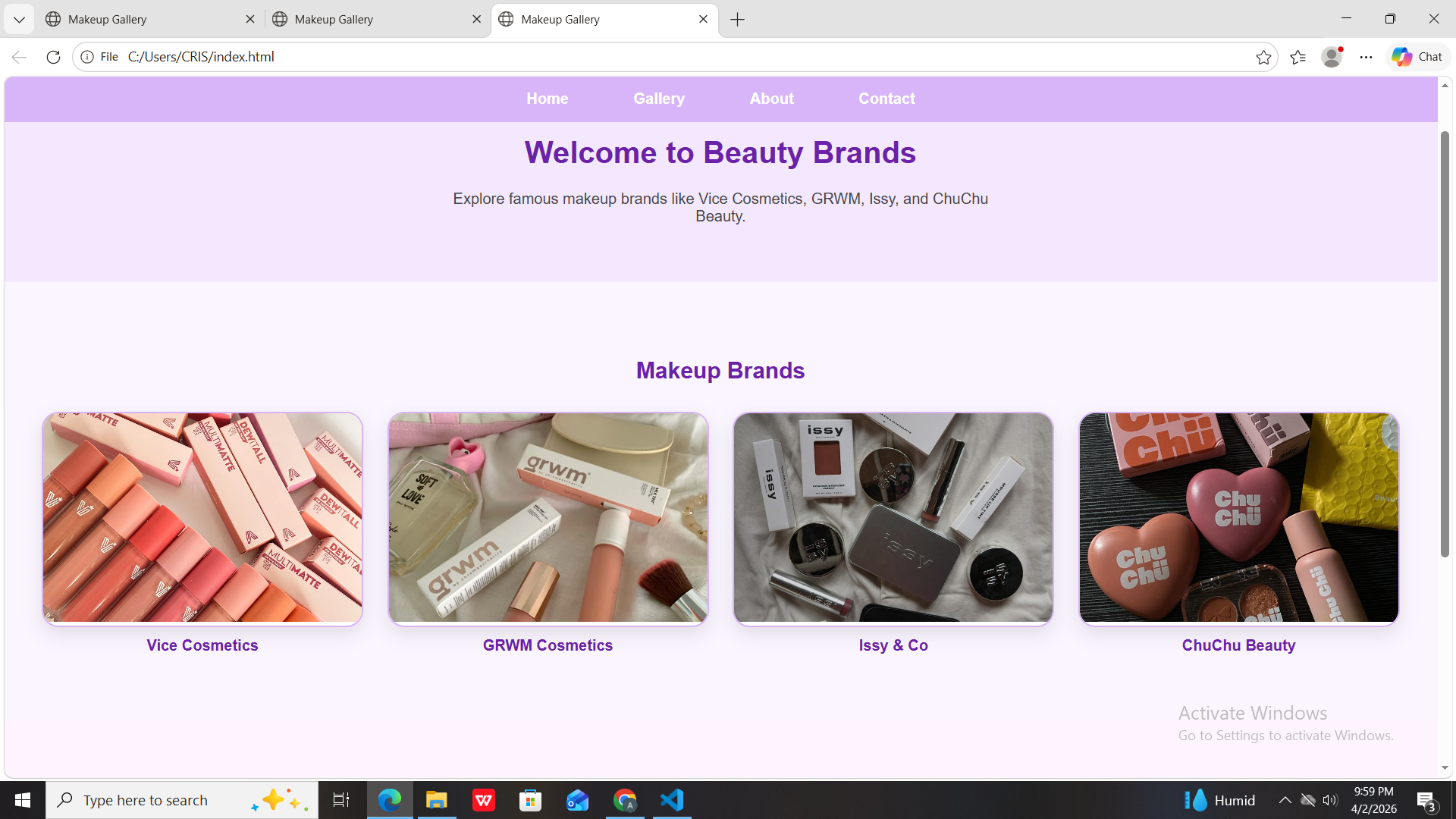The image size is (1456, 819).
Task: Expand the vertical tabs list
Action: 19,19
